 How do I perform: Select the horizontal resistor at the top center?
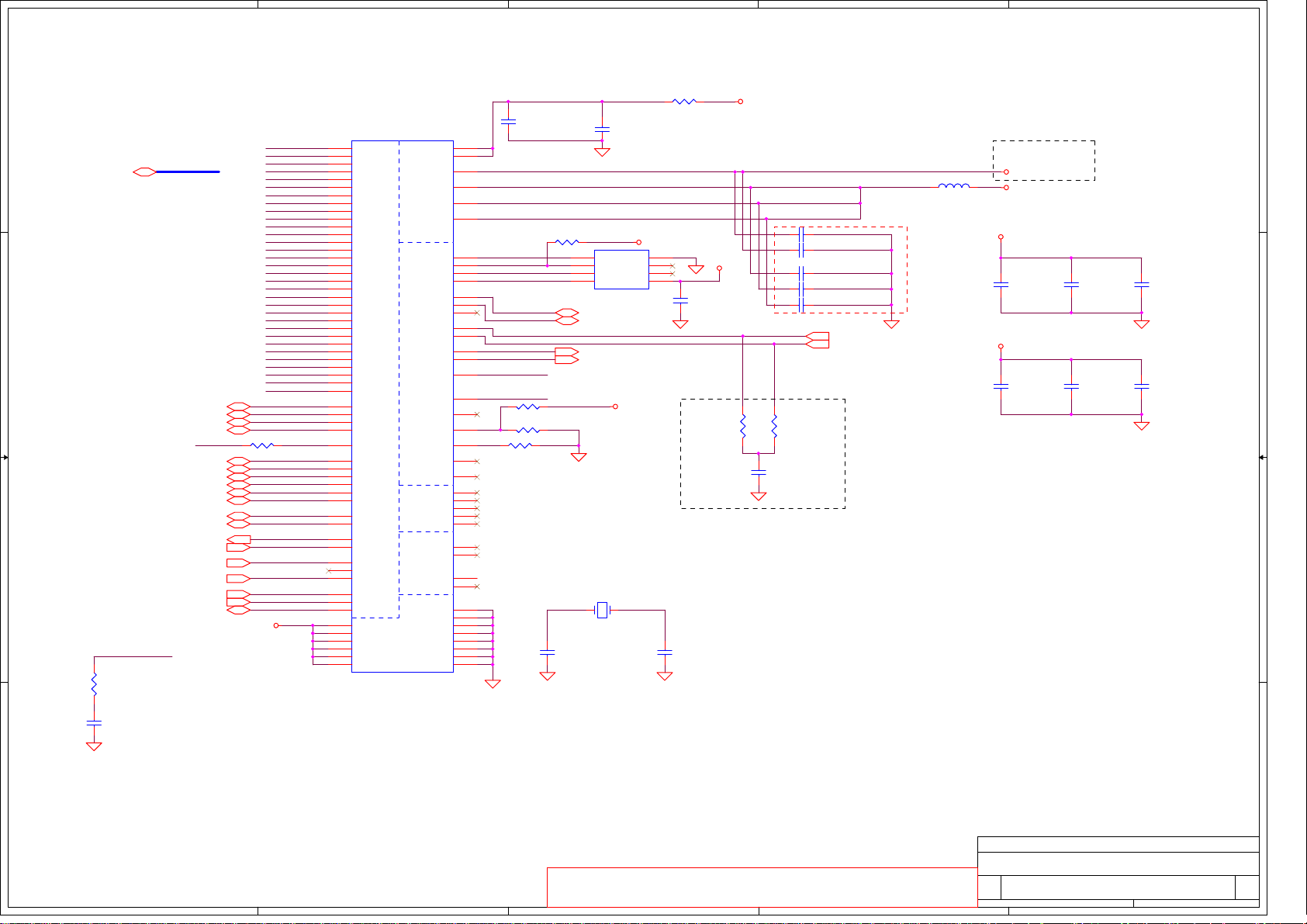coord(684,102)
